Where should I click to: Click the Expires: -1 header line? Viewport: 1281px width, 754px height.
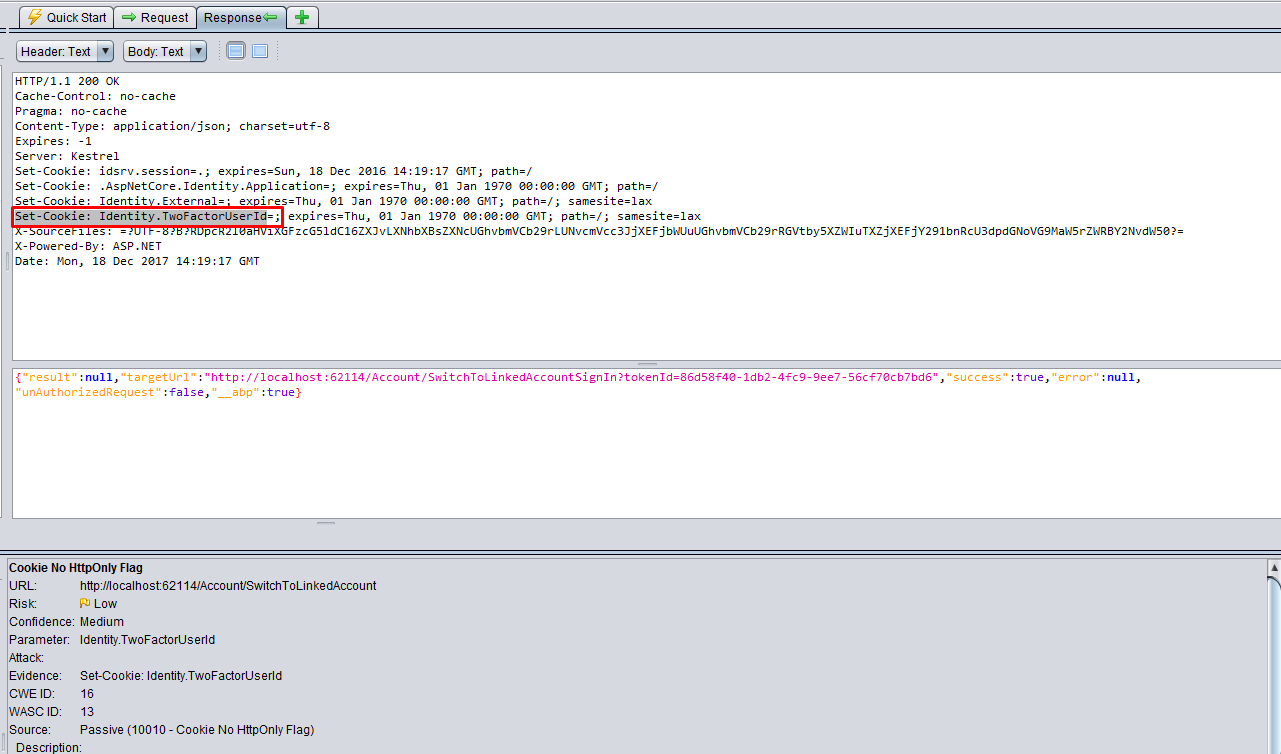(x=53, y=141)
